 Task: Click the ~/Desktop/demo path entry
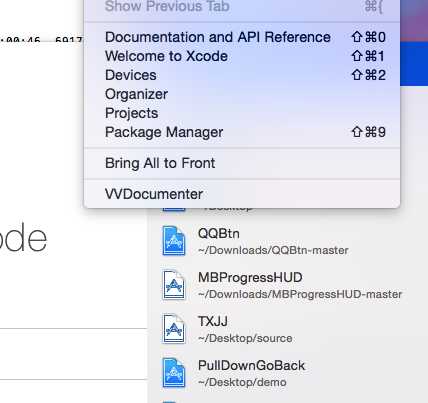click(242, 382)
